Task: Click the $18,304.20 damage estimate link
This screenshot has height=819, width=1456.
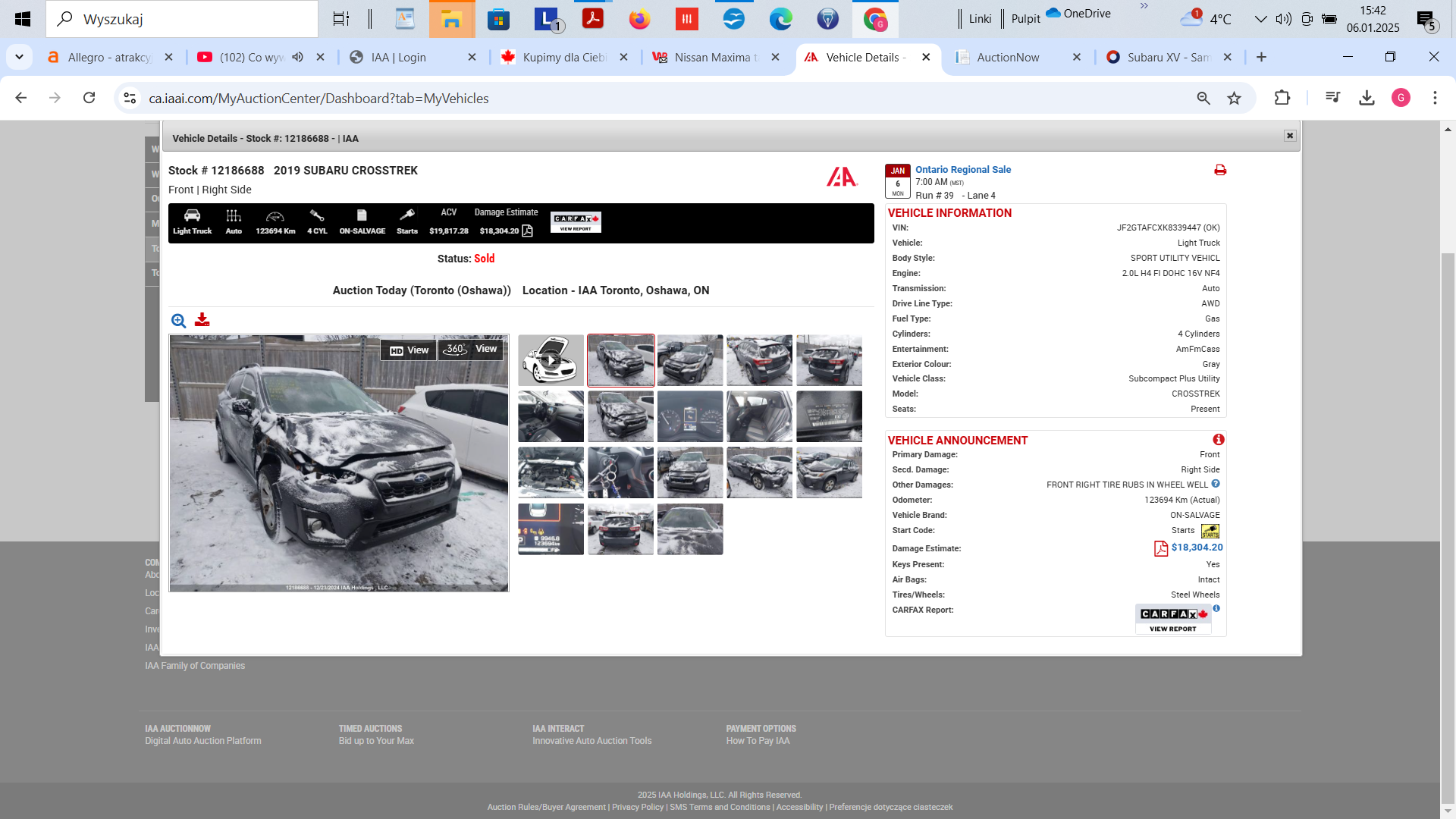Action: click(x=1197, y=548)
